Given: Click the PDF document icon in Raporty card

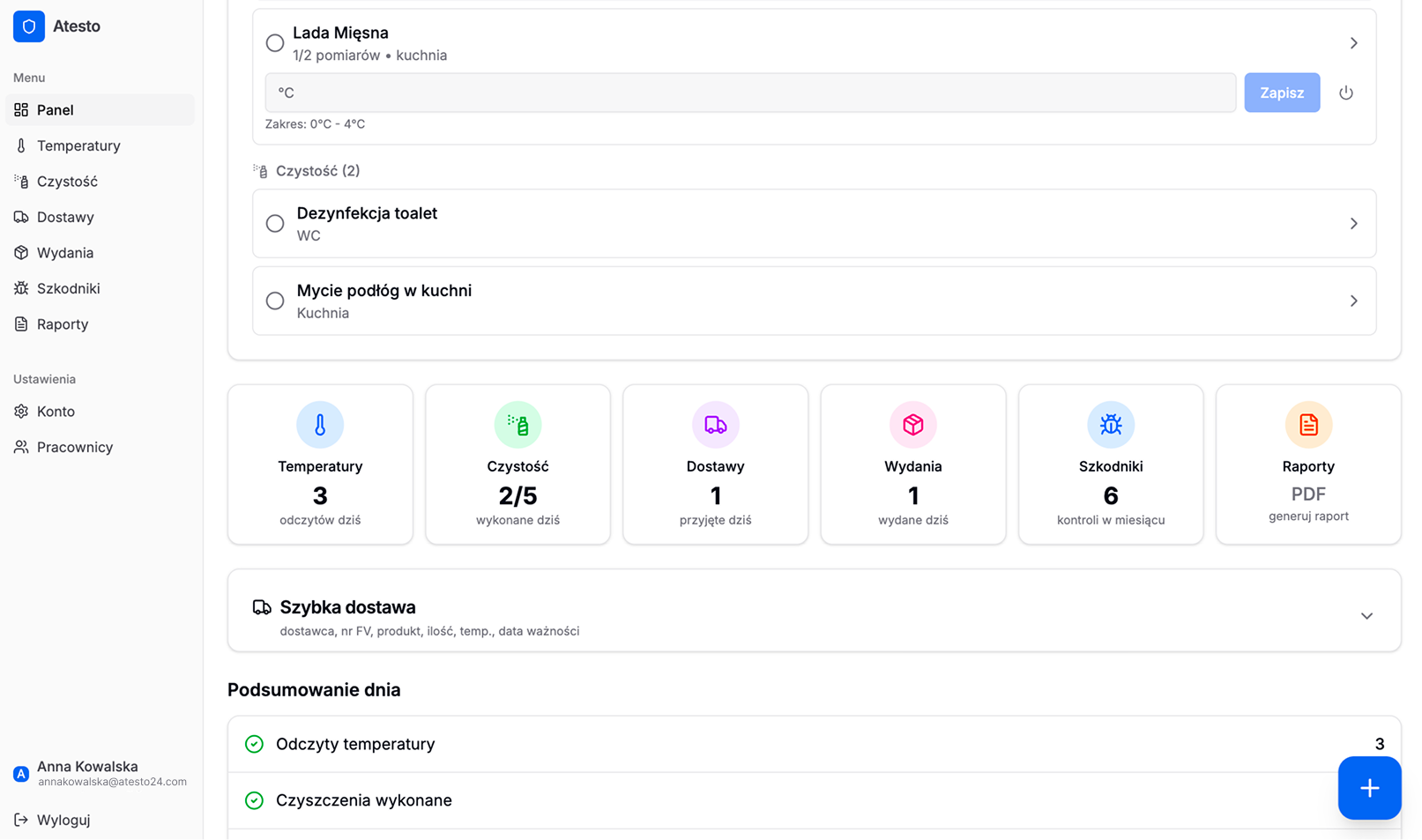Looking at the screenshot, I should coord(1307,425).
